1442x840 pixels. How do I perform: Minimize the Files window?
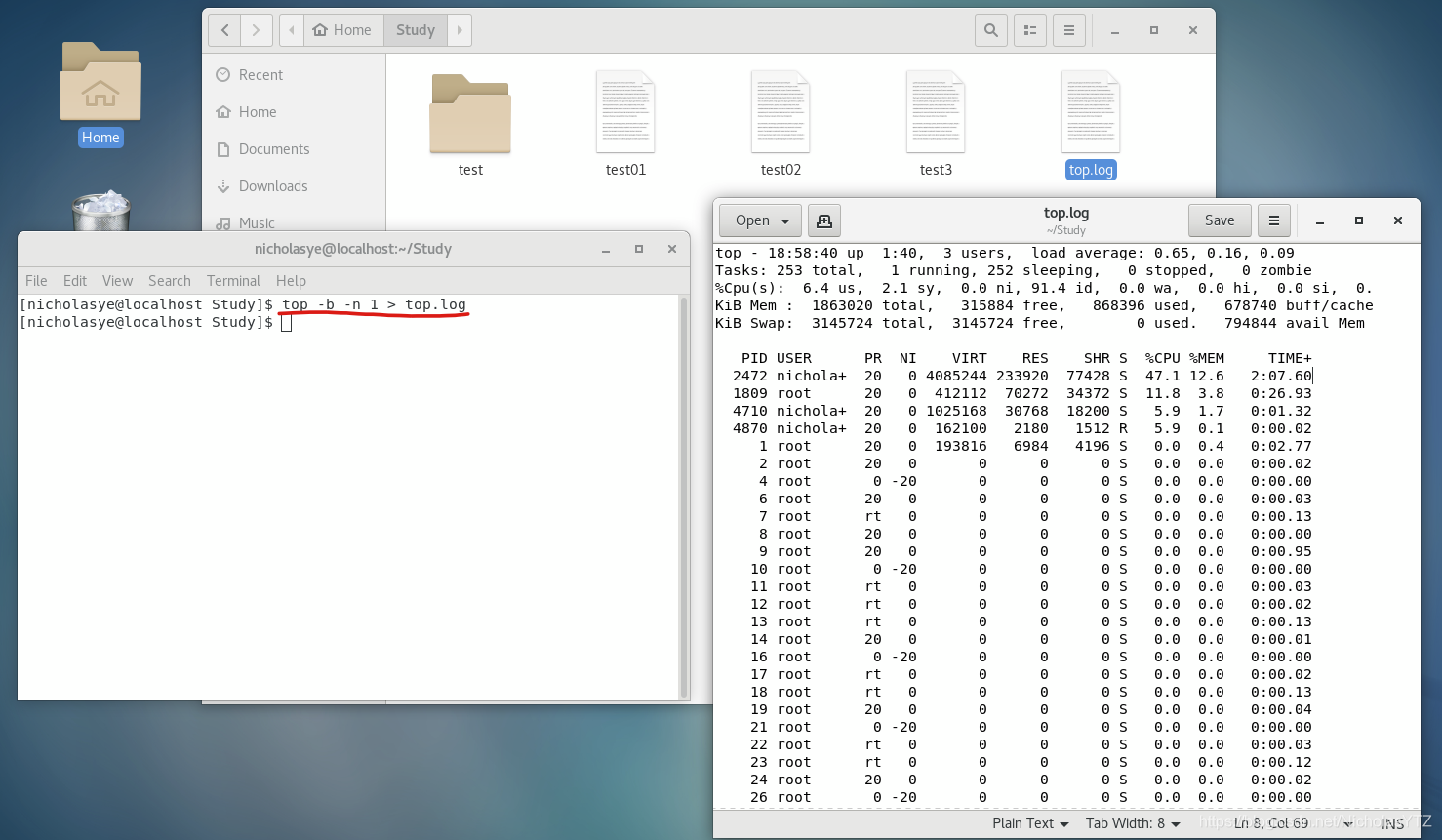tap(1115, 31)
